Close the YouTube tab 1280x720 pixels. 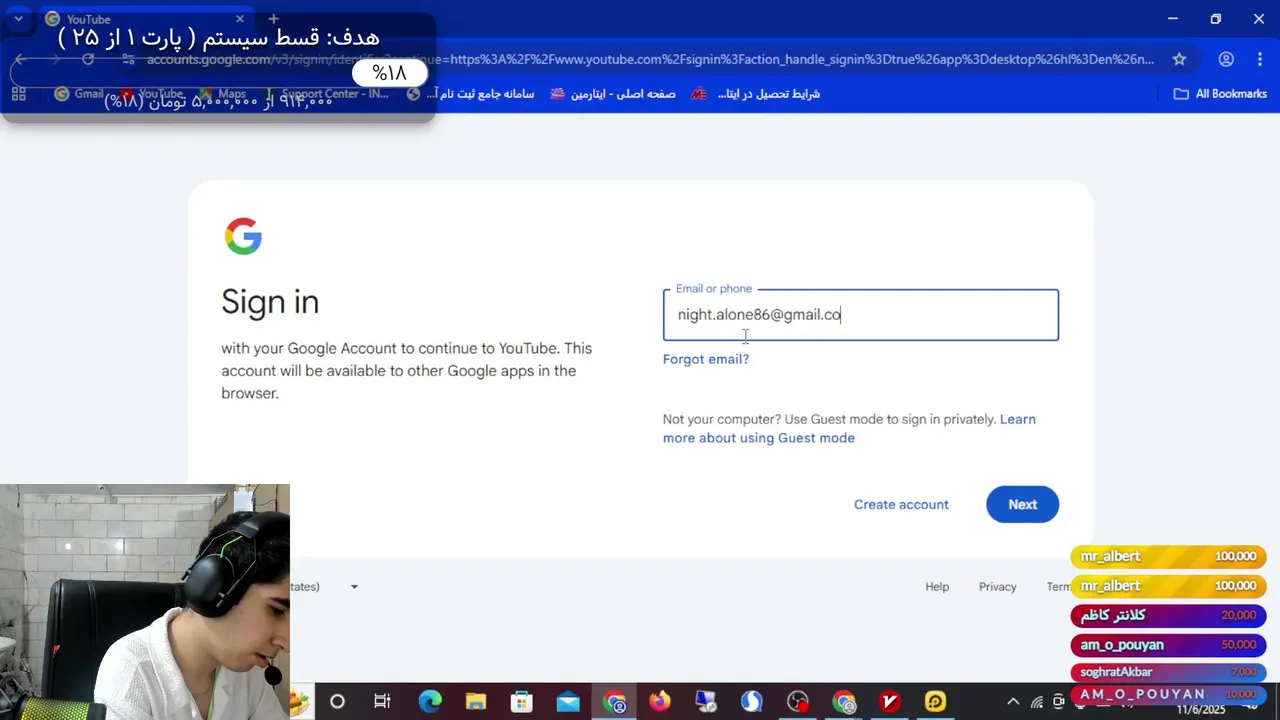point(240,19)
